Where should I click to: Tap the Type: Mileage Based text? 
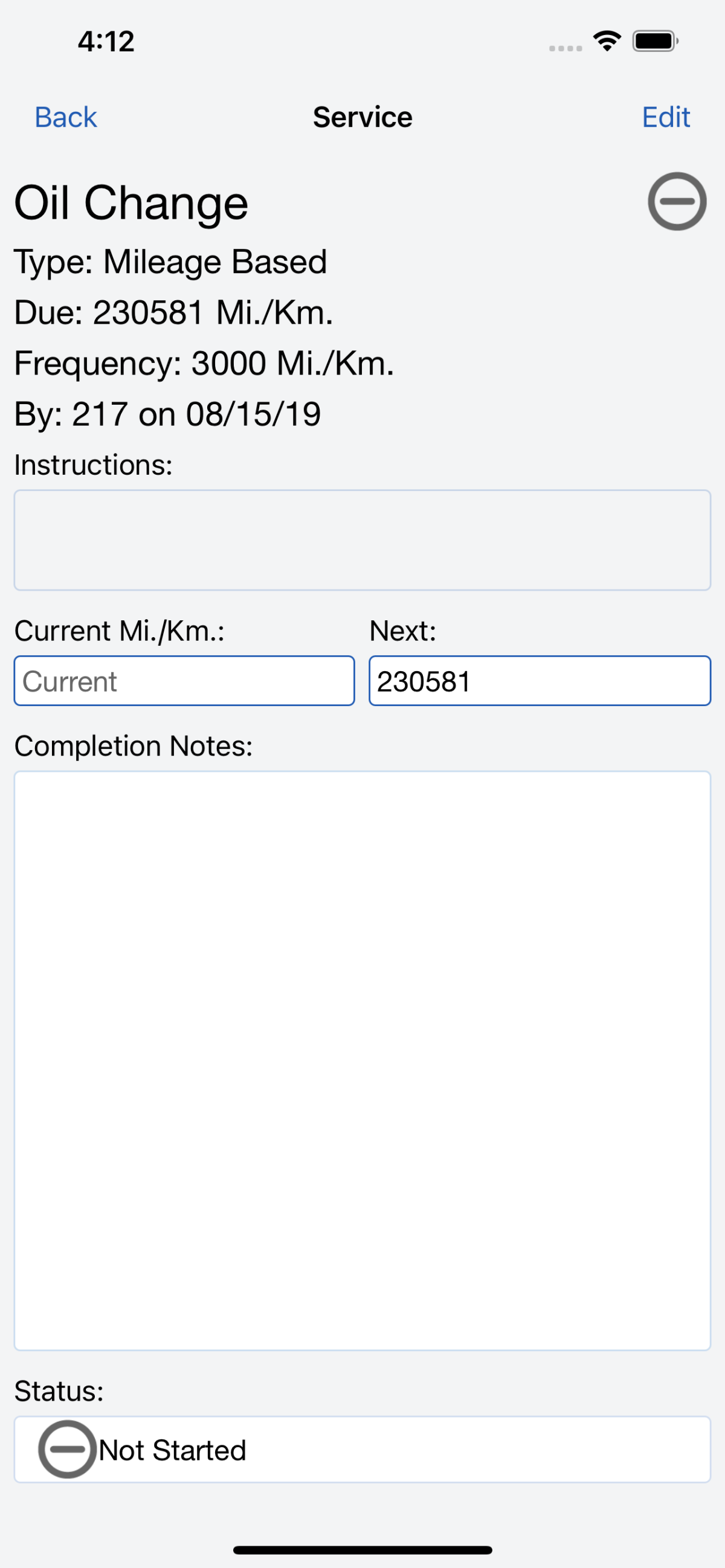pyautogui.click(x=170, y=262)
